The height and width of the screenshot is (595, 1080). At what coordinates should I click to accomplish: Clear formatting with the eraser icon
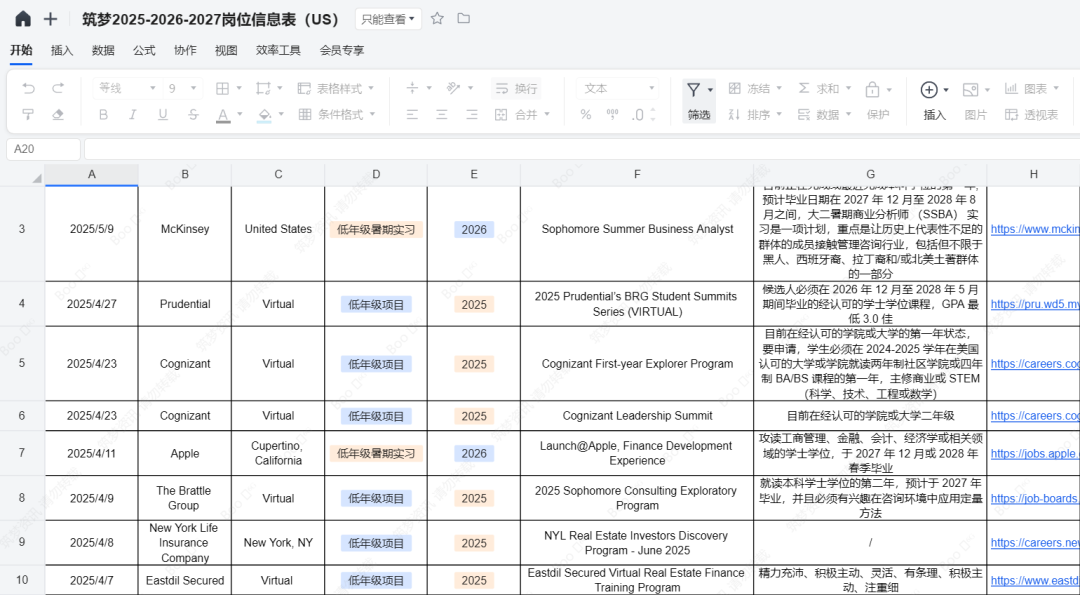(x=58, y=114)
